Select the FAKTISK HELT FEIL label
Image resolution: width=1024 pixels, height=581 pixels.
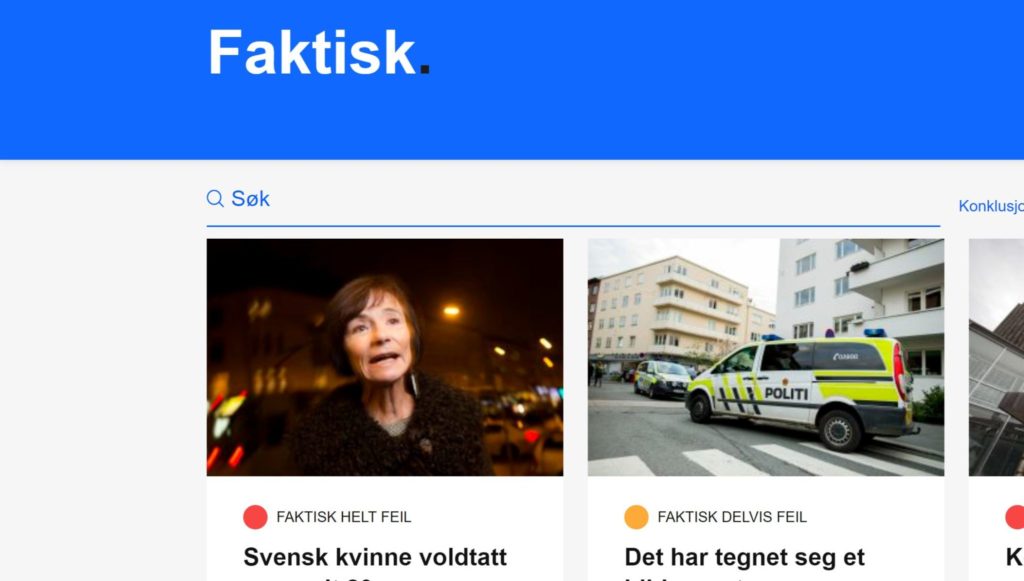[x=344, y=517]
